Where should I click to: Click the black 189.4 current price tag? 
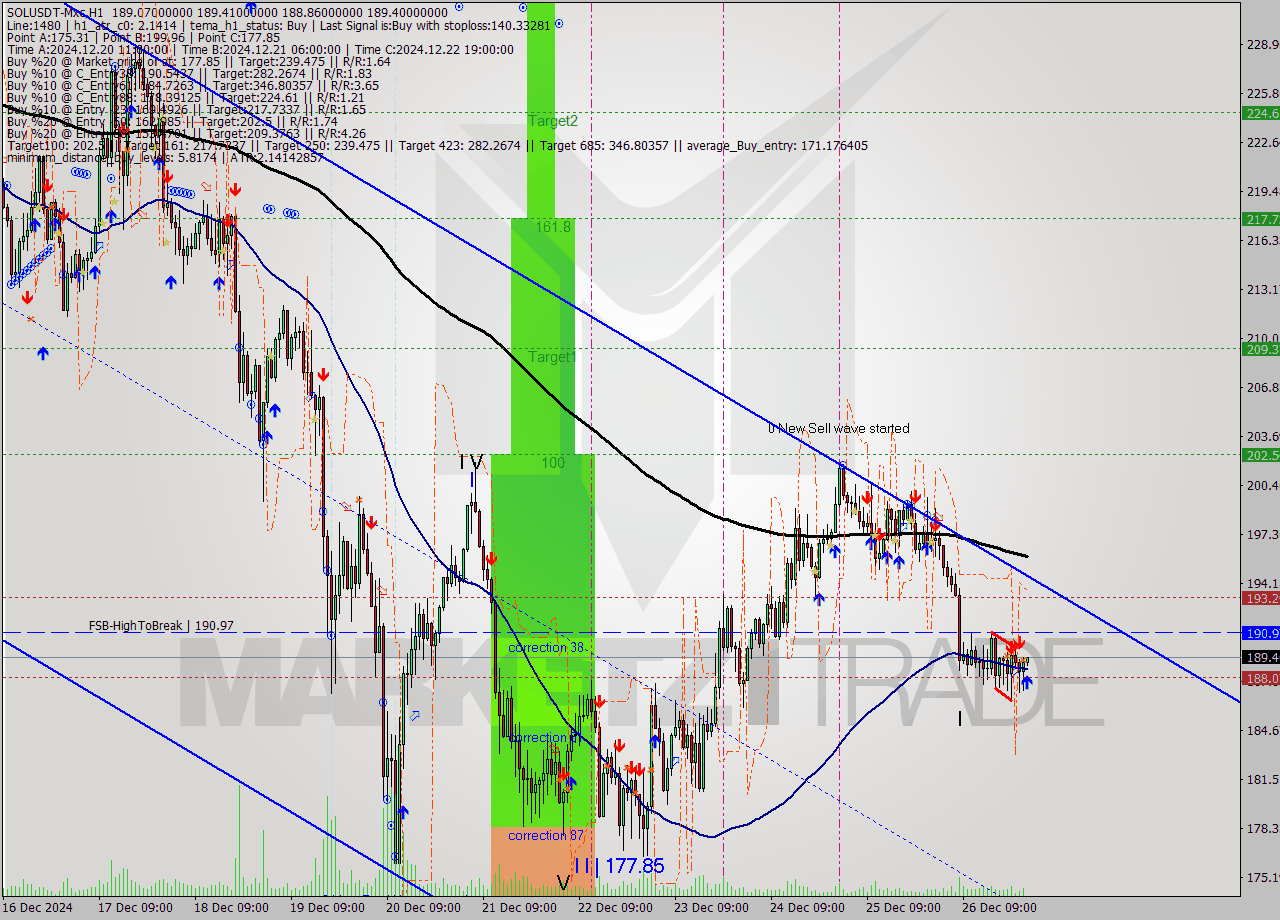click(1260, 657)
